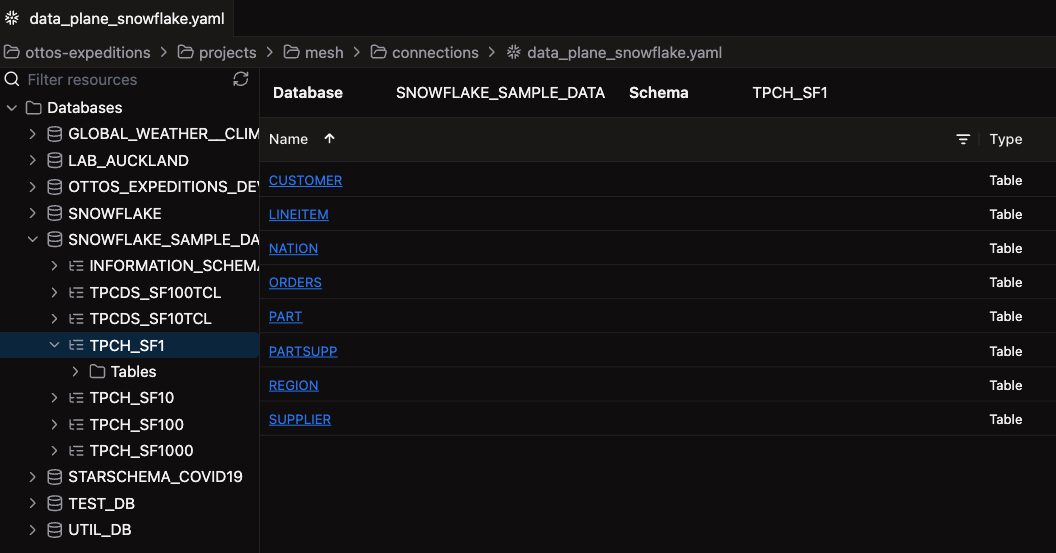Click the ottos-expeditions breadcrumb folder icon
Image resolution: width=1056 pixels, height=553 pixels.
pos(11,52)
